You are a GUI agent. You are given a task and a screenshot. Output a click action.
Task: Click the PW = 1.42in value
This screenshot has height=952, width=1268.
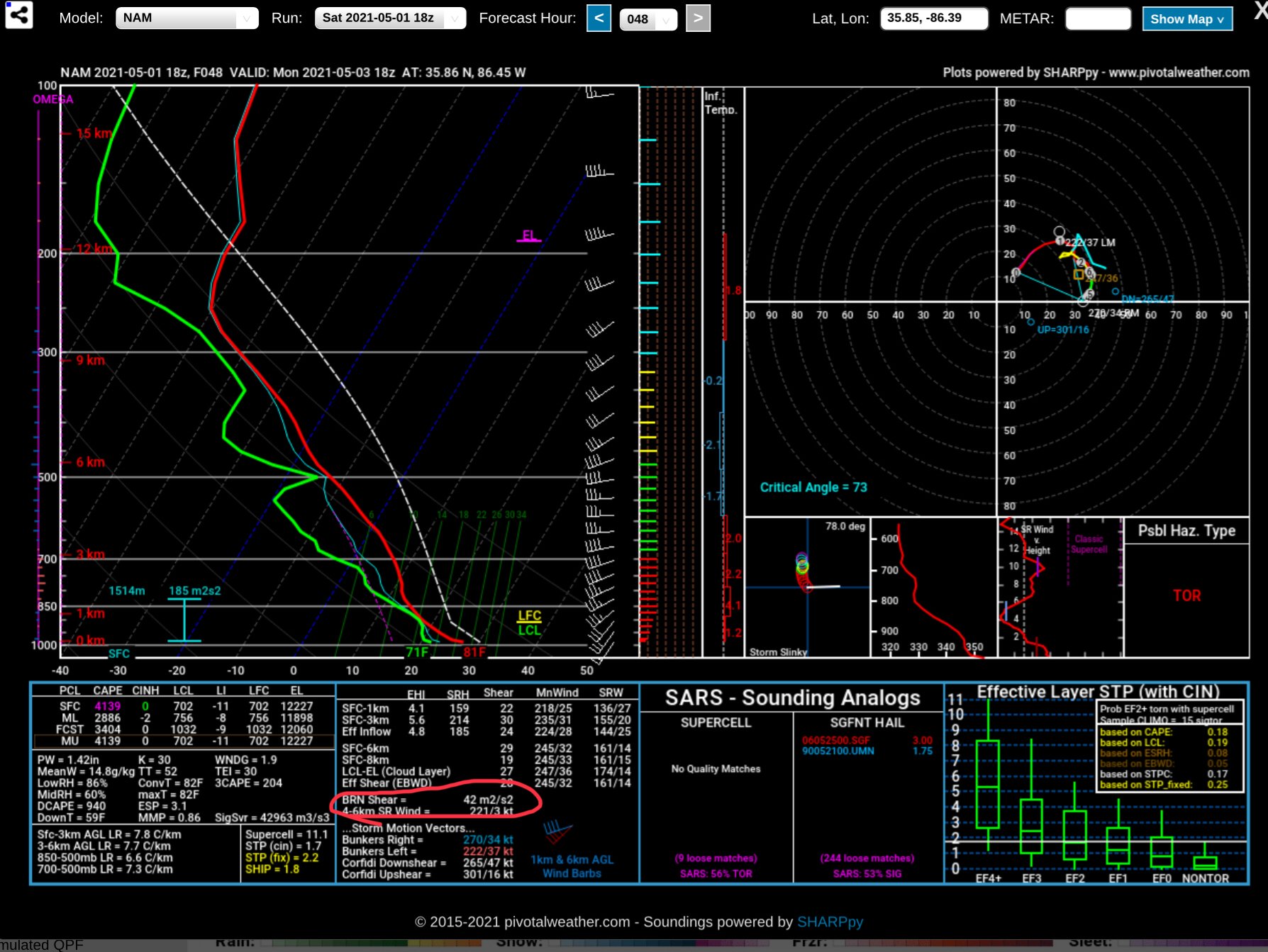[x=68, y=760]
